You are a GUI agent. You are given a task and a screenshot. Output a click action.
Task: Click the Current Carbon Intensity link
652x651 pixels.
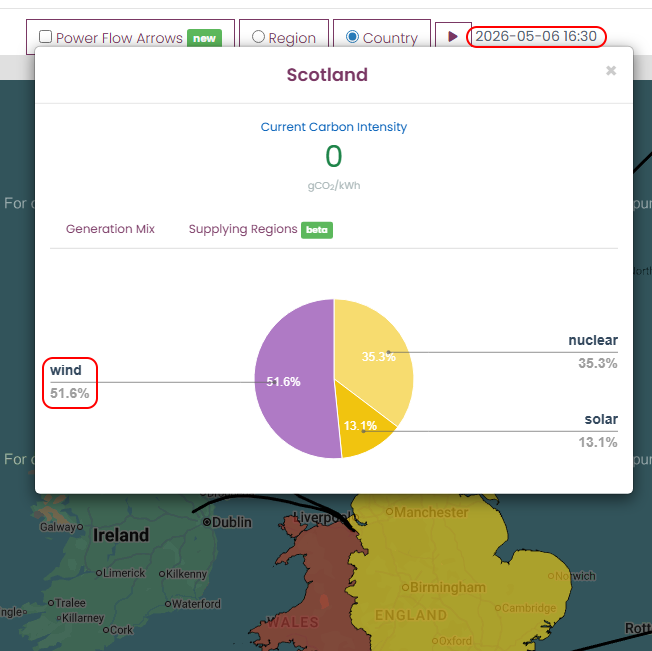point(333,127)
